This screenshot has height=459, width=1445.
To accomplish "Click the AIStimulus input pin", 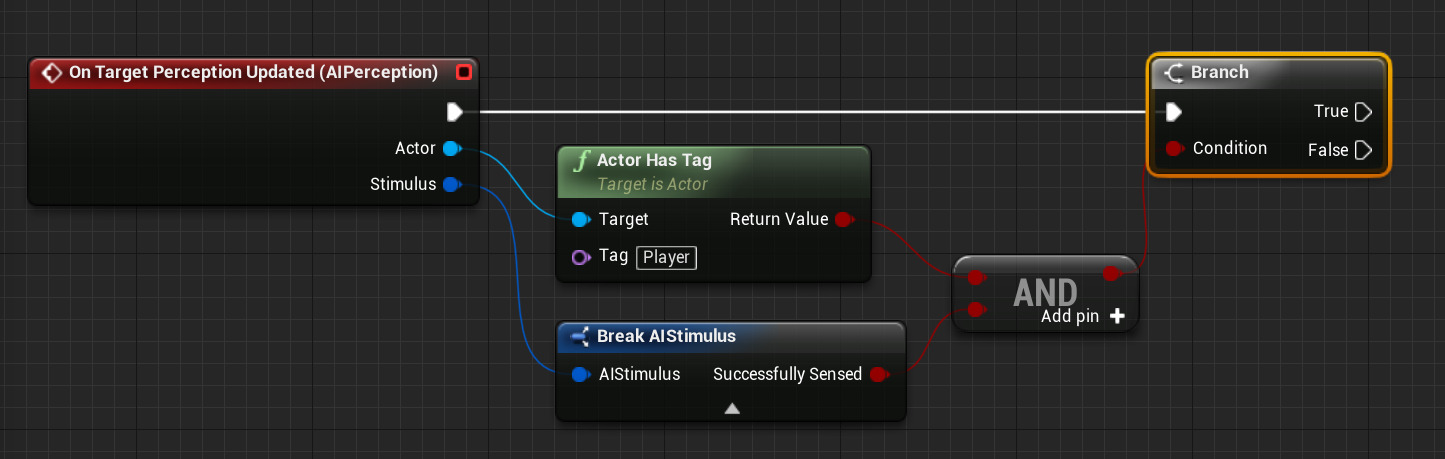I will (580, 374).
